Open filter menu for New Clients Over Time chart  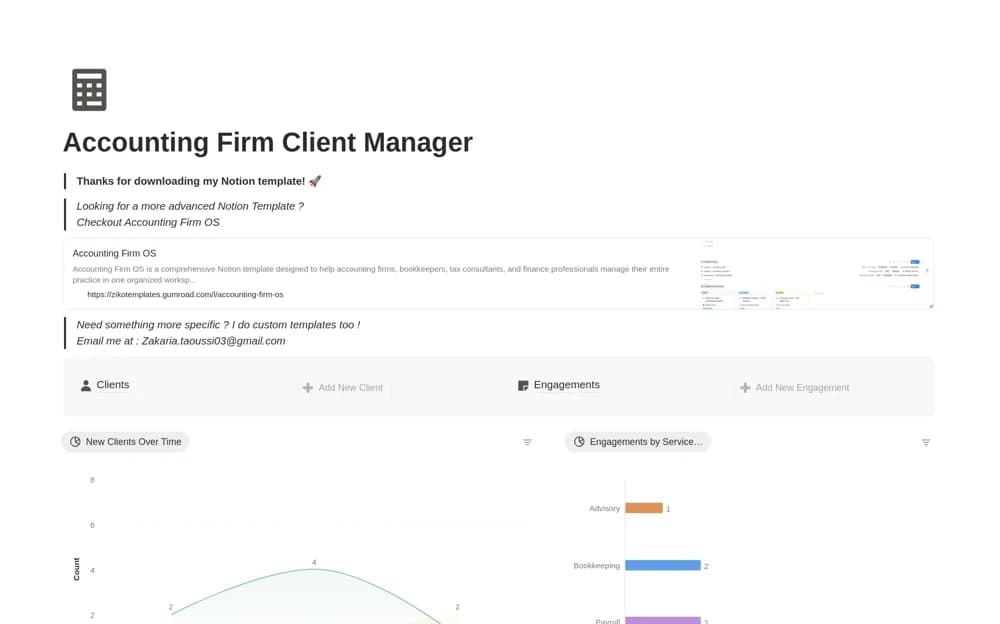(x=527, y=442)
